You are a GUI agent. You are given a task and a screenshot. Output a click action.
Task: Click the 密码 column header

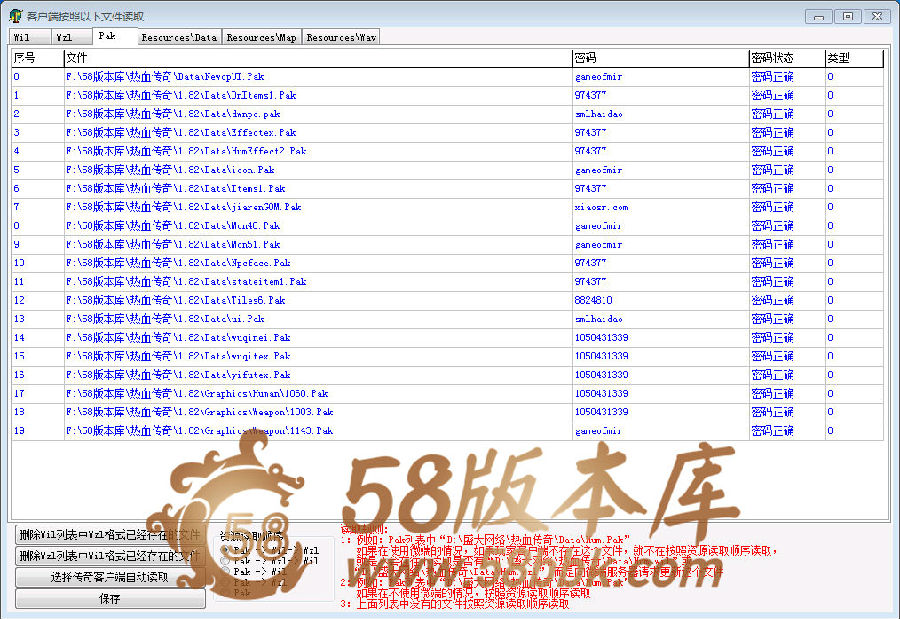[x=661, y=58]
